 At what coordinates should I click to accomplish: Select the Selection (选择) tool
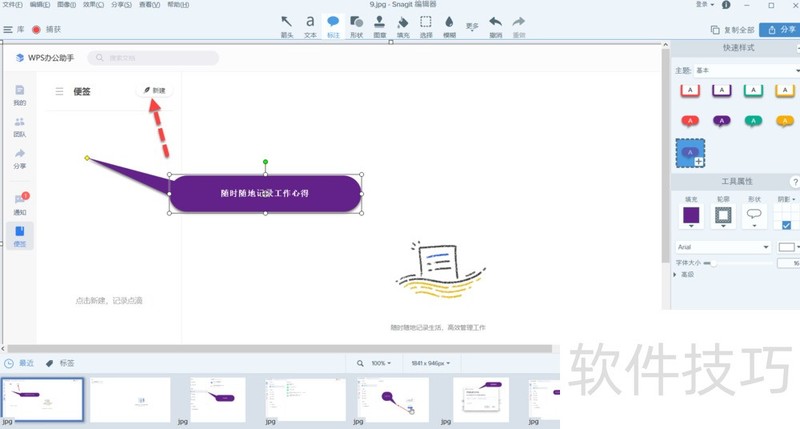426,24
